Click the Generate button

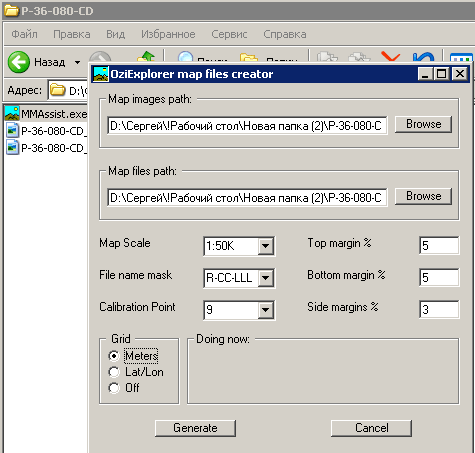coord(195,428)
